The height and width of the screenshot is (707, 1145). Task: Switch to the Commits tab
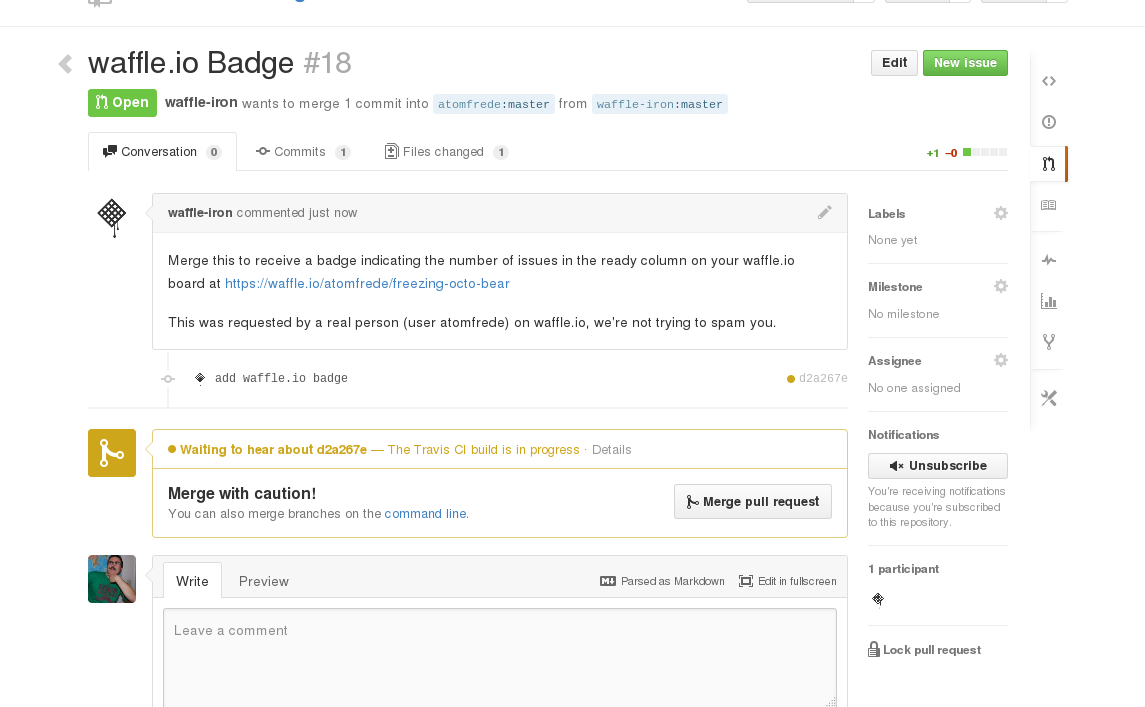pos(302,152)
